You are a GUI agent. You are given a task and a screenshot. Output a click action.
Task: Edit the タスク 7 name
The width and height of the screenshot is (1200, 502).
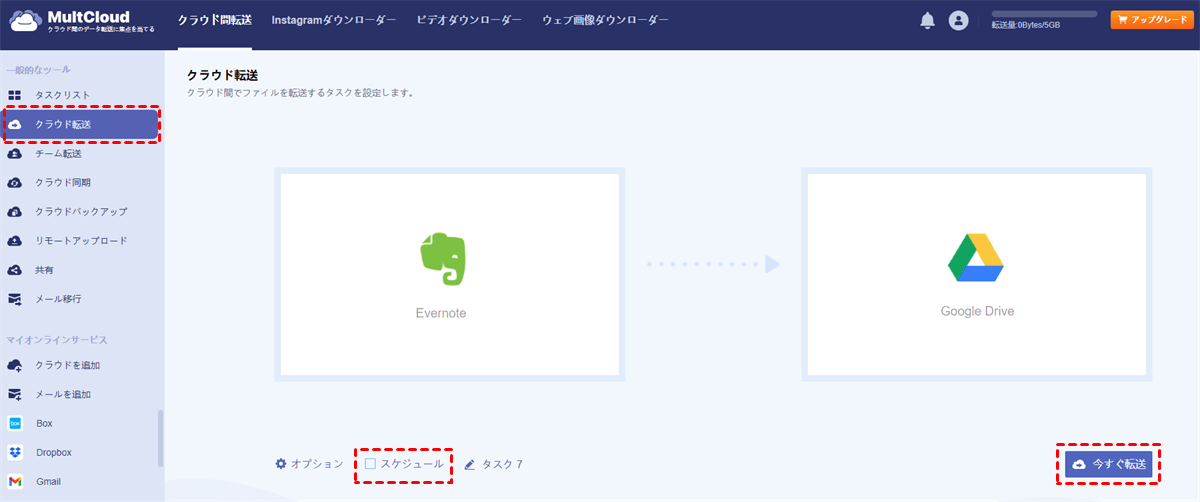(493, 464)
